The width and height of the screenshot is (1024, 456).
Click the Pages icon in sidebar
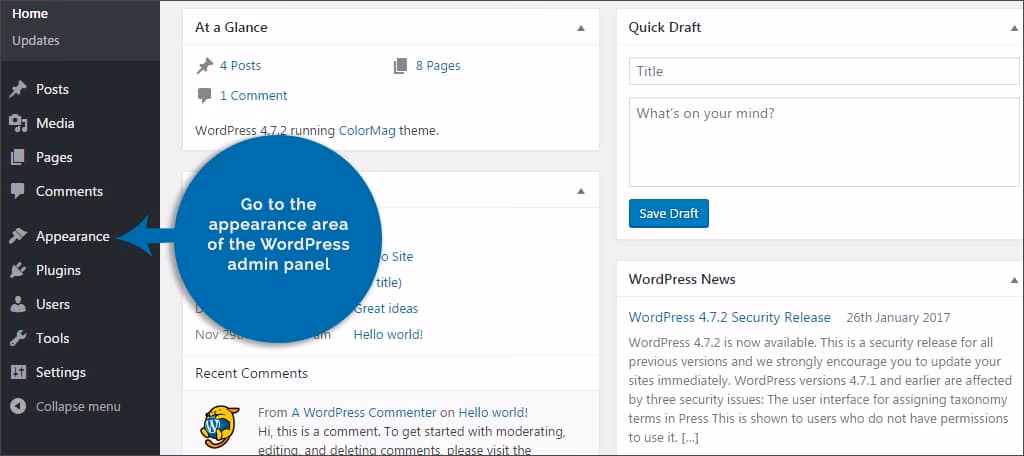point(18,157)
